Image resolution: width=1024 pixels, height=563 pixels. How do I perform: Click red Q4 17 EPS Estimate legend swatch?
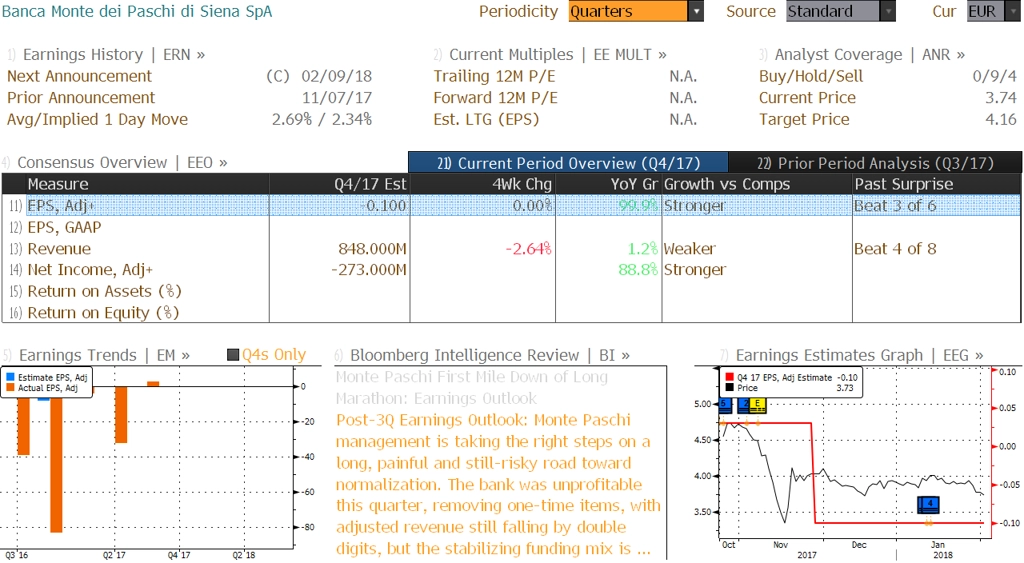[729, 378]
